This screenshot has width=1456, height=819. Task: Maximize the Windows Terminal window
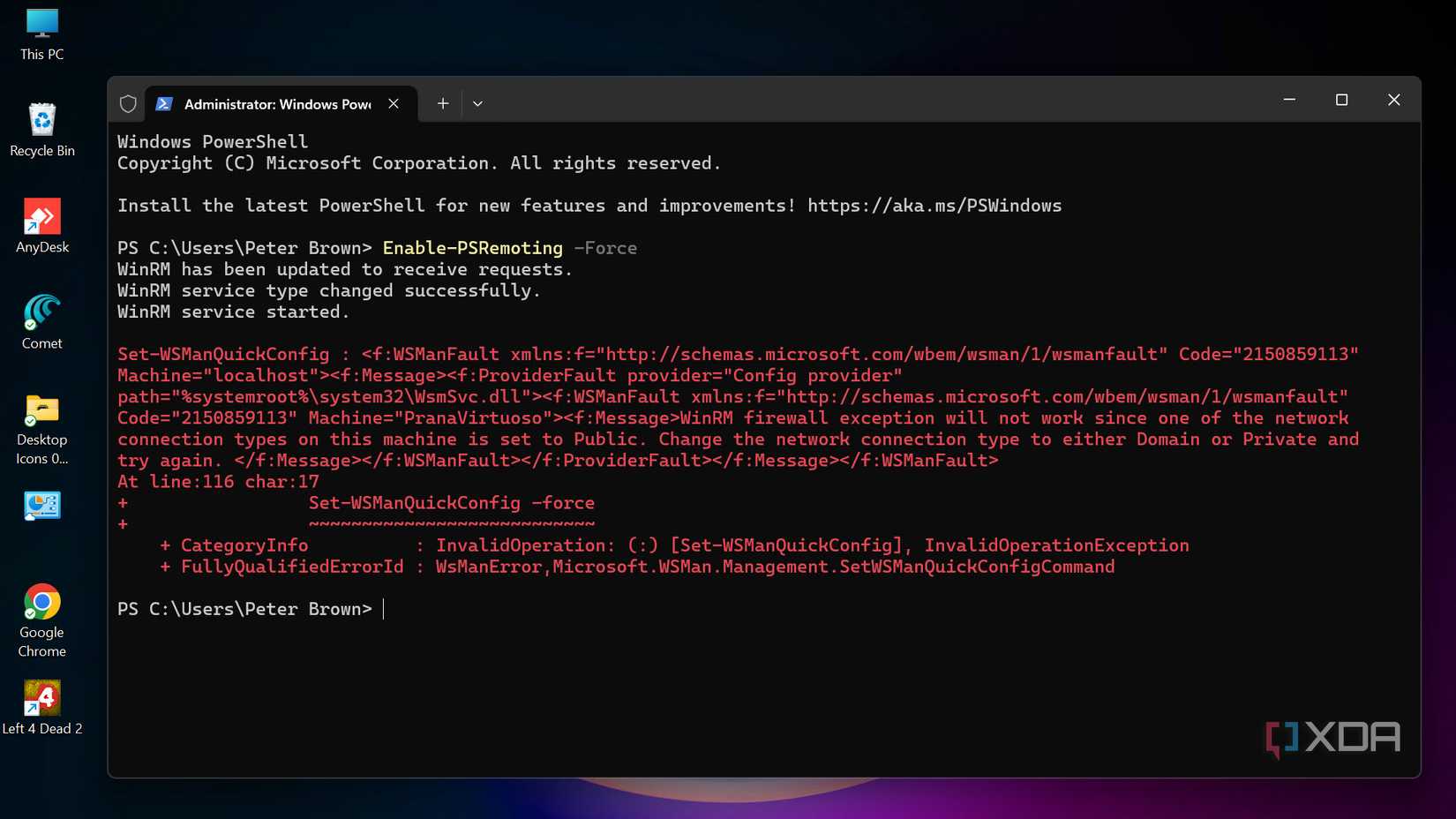1342,100
